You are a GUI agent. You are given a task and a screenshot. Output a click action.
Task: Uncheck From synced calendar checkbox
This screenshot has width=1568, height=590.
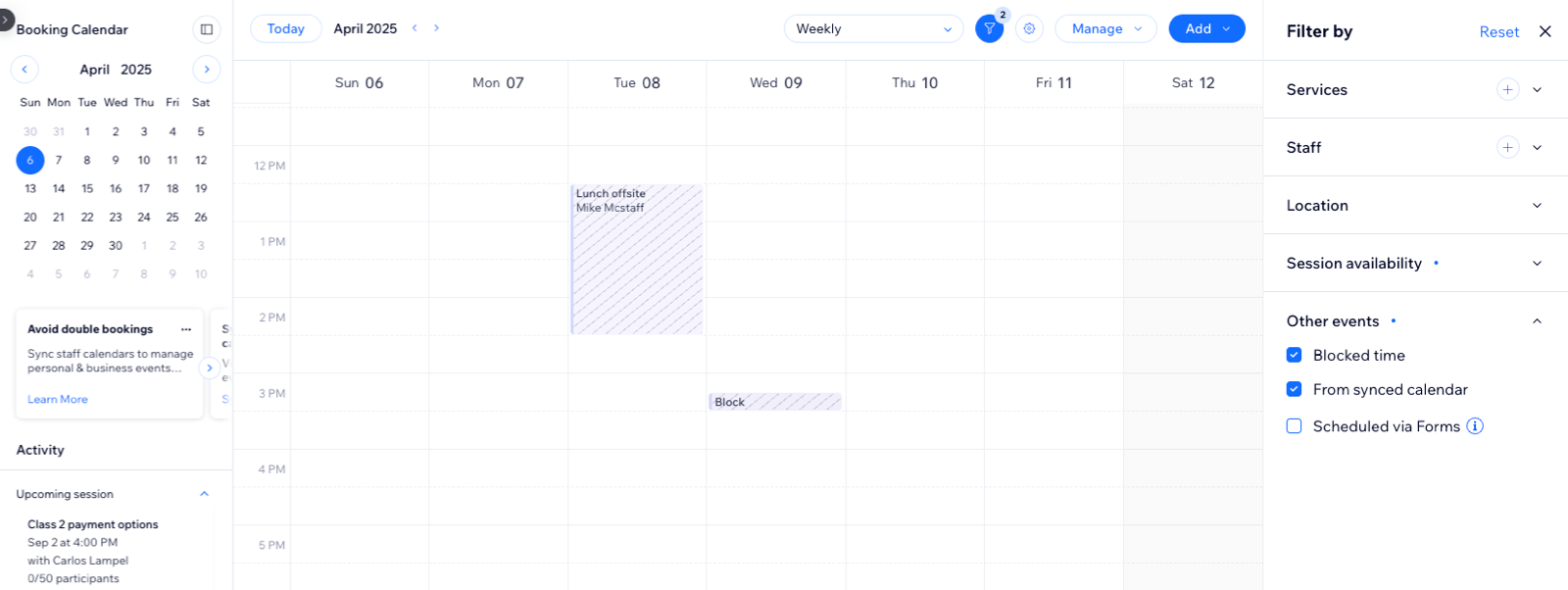[x=1294, y=390]
